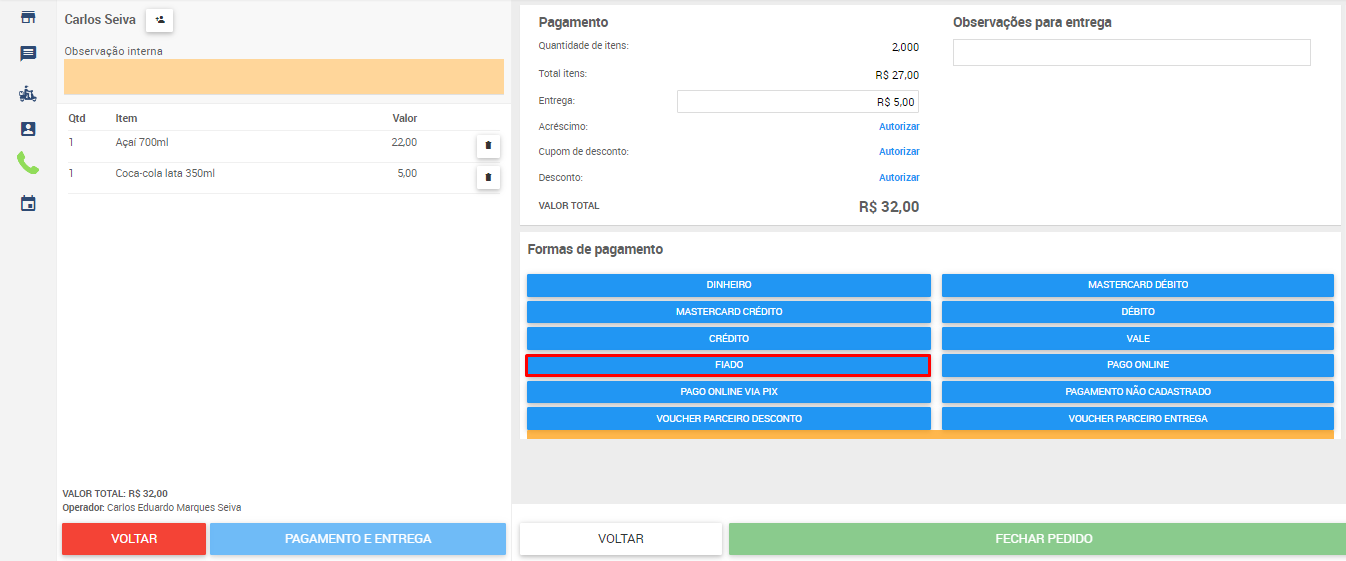The image size is (1346, 561).
Task: Remove Coca-cola lata 350ml from order
Action: click(488, 178)
